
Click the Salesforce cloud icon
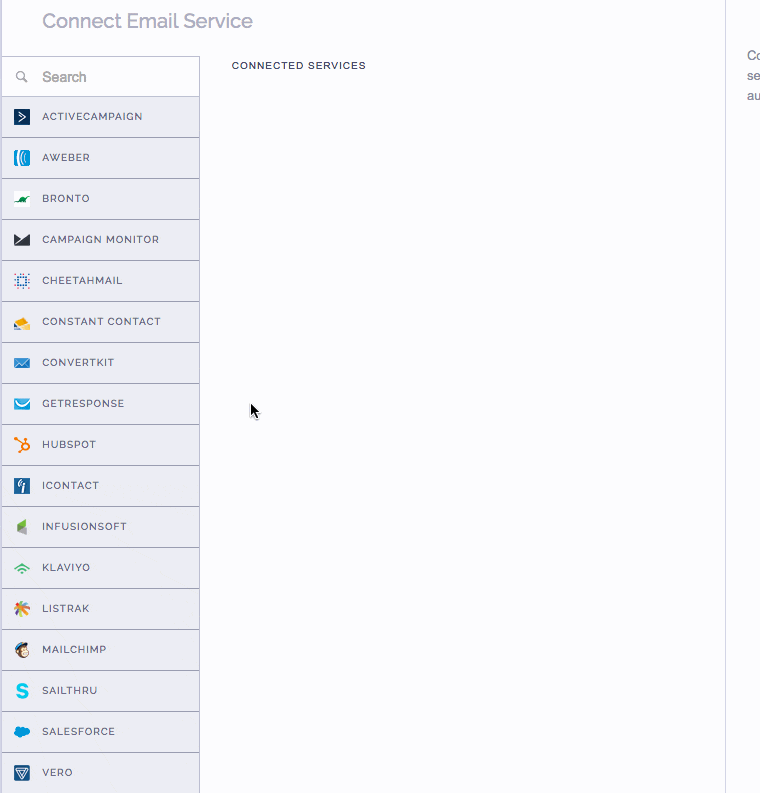coord(22,732)
